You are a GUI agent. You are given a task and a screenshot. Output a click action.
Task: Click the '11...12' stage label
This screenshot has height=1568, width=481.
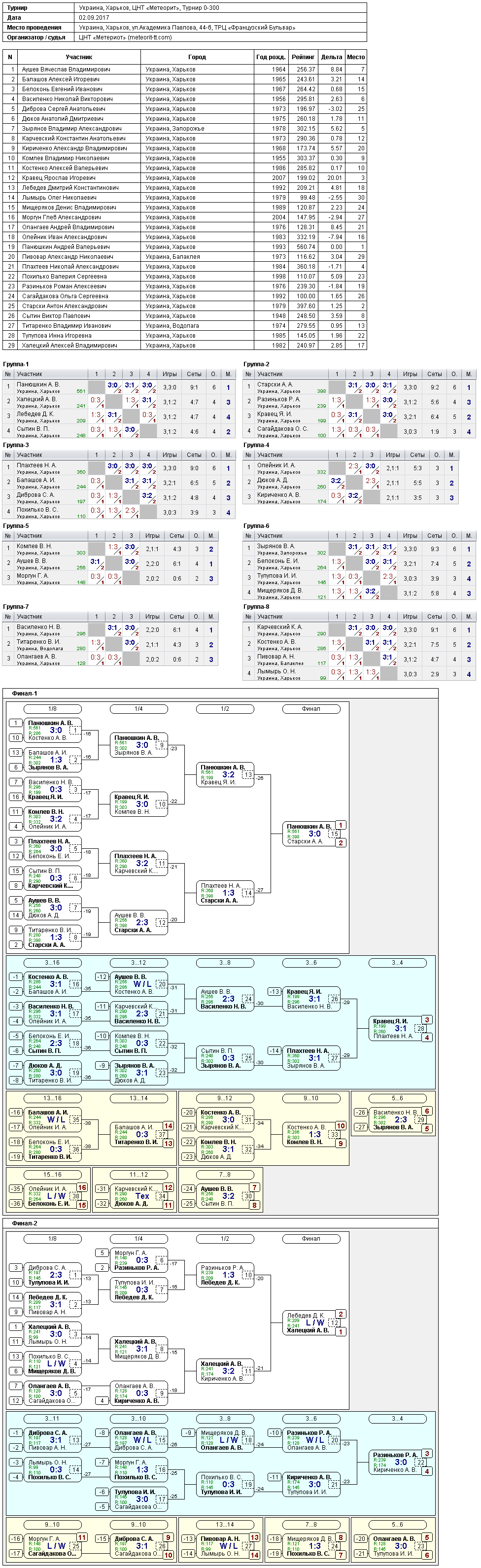coord(139,1174)
